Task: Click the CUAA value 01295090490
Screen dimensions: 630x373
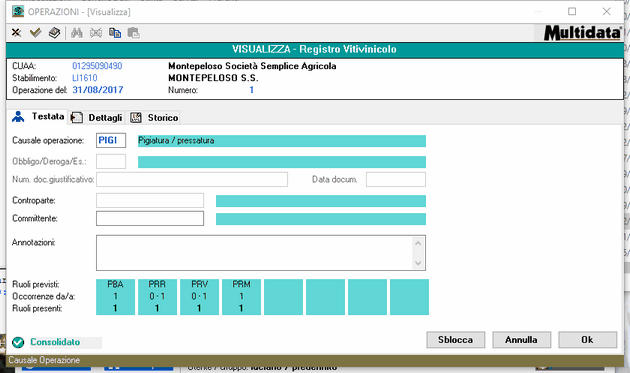Action: [x=97, y=66]
